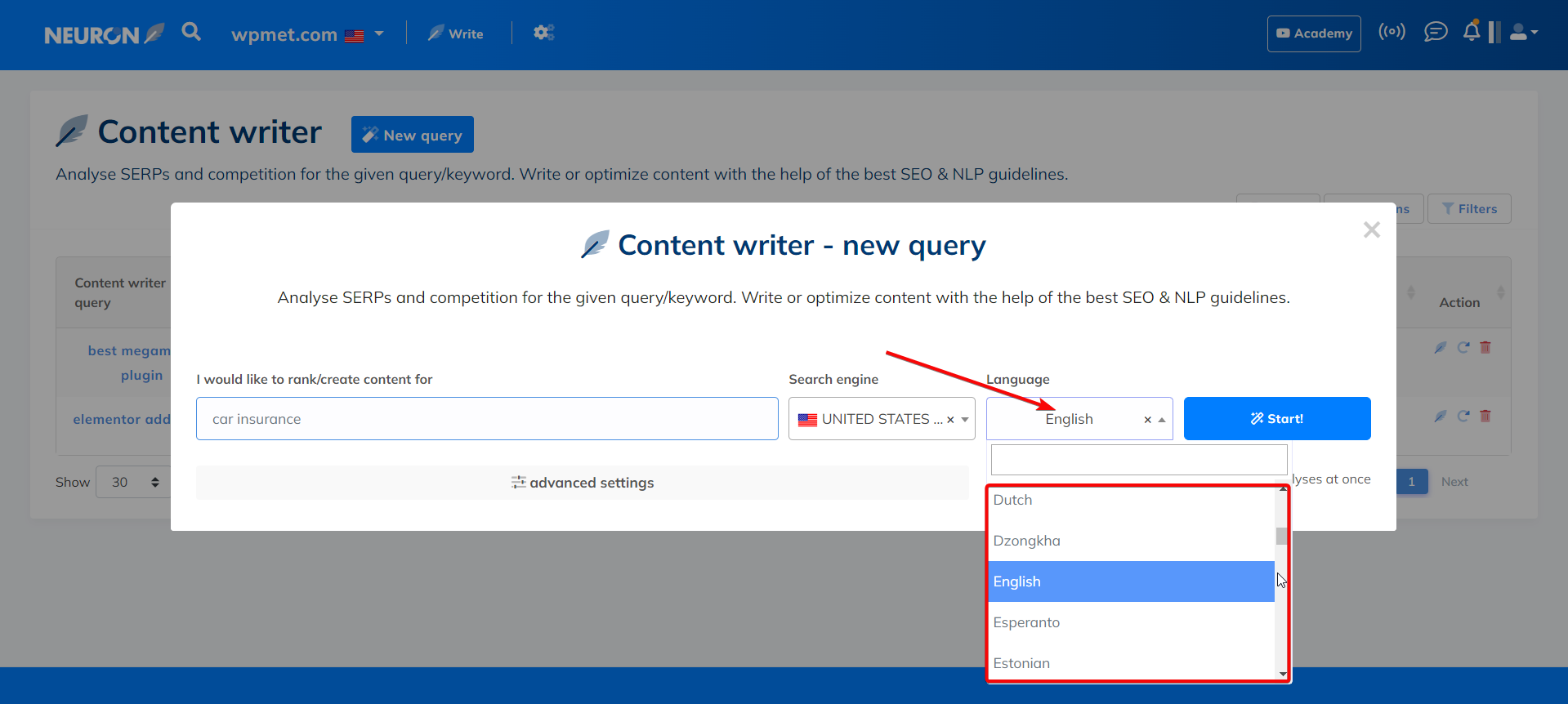This screenshot has width=1568, height=704.
Task: Go to page 1
Action: tap(1411, 482)
